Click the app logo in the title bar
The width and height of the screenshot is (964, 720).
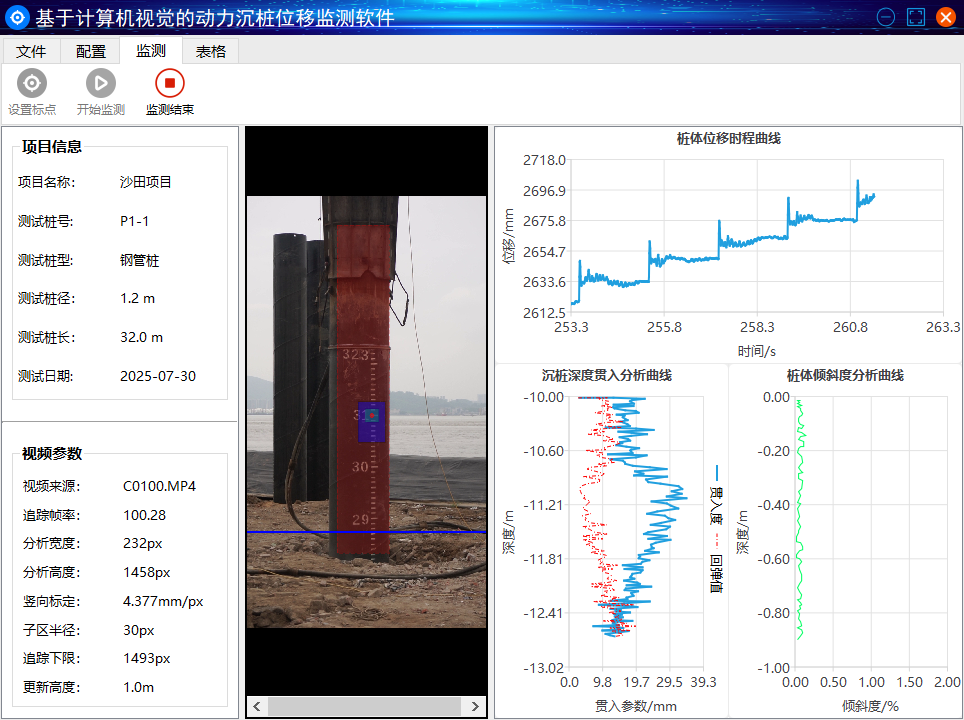pos(17,17)
